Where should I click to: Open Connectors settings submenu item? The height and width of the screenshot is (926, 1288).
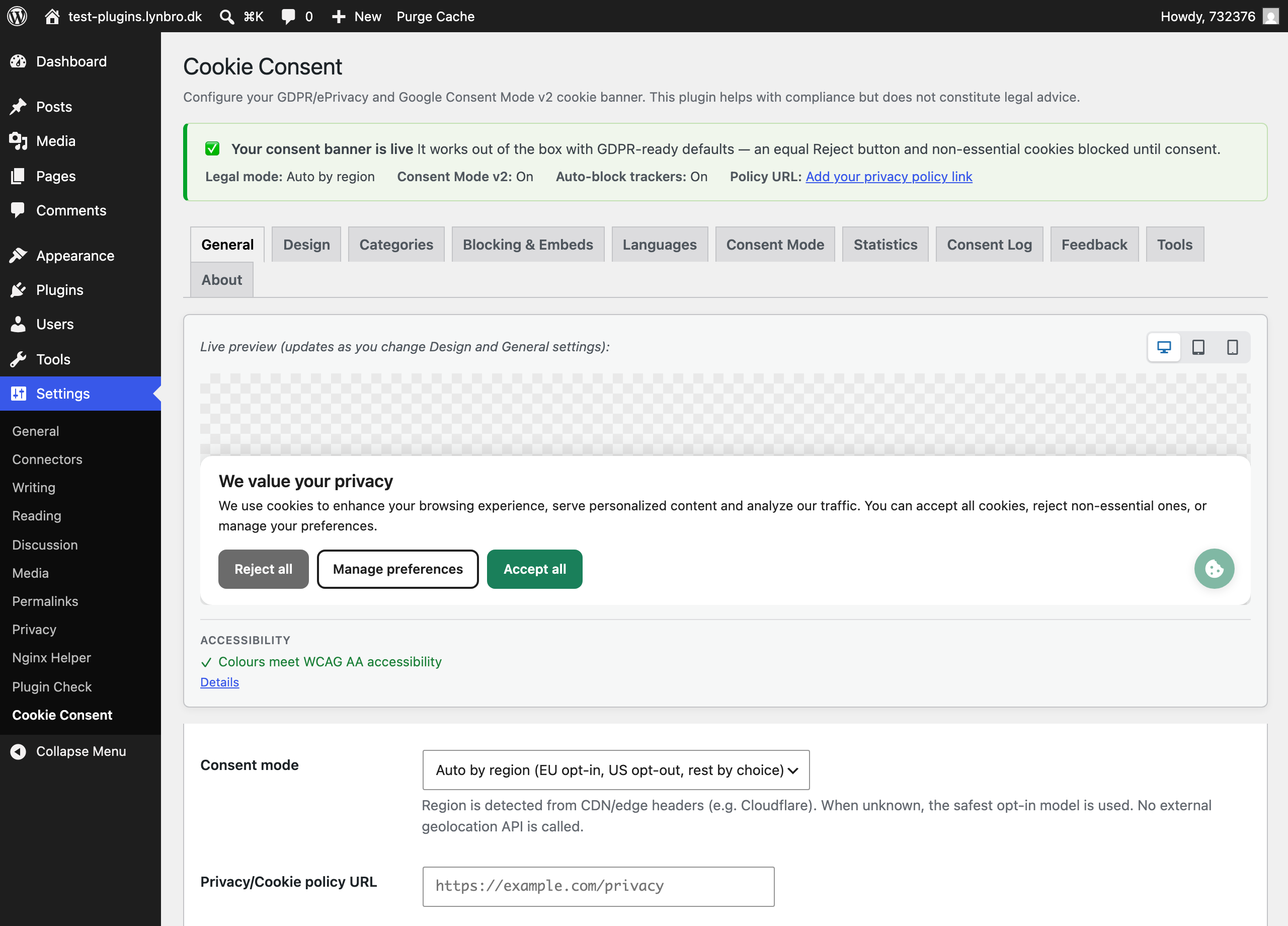click(47, 459)
